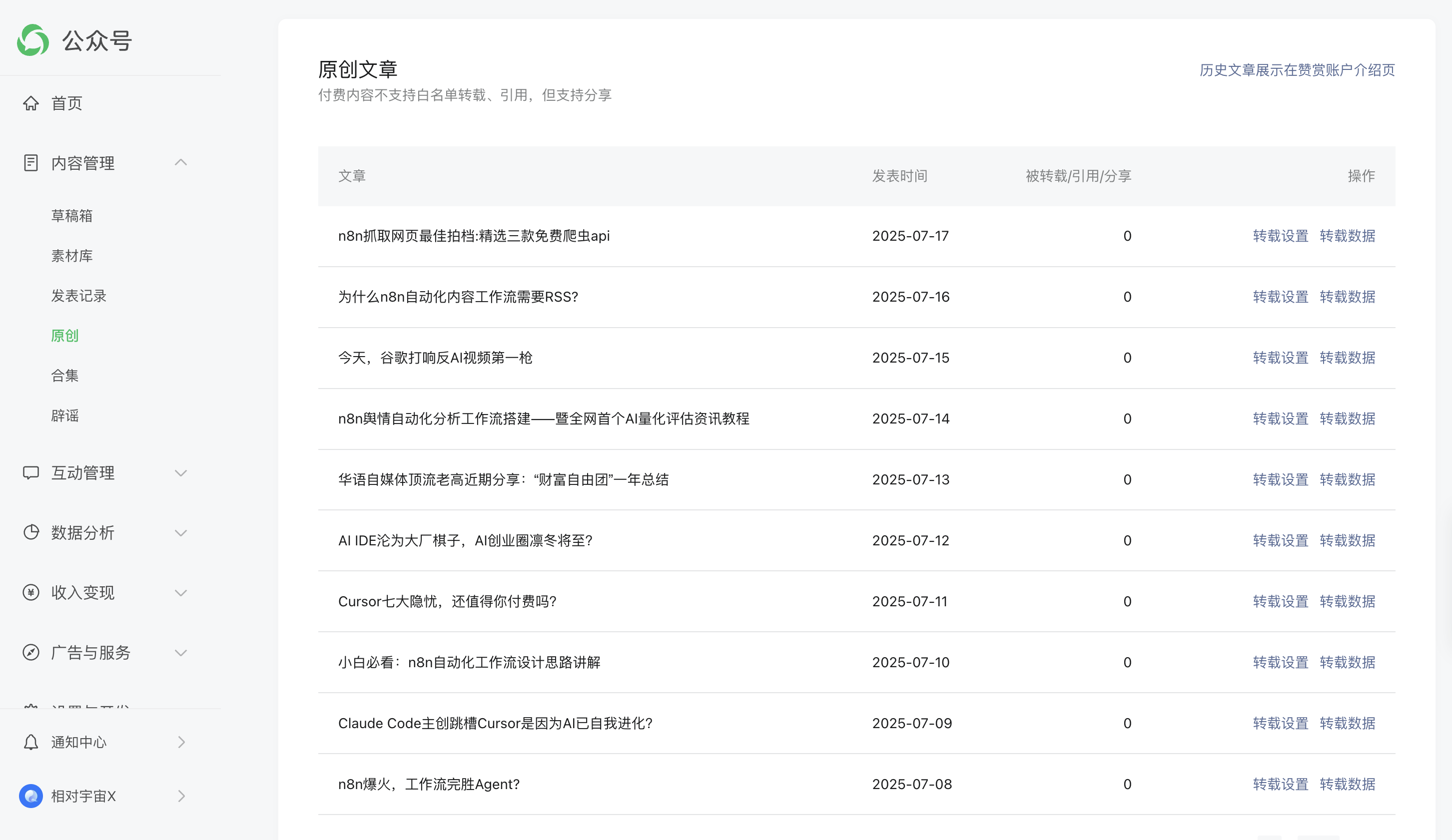Click 转载数据 for 财富自由团 article
Image resolution: width=1452 pixels, height=840 pixels.
[x=1347, y=479]
